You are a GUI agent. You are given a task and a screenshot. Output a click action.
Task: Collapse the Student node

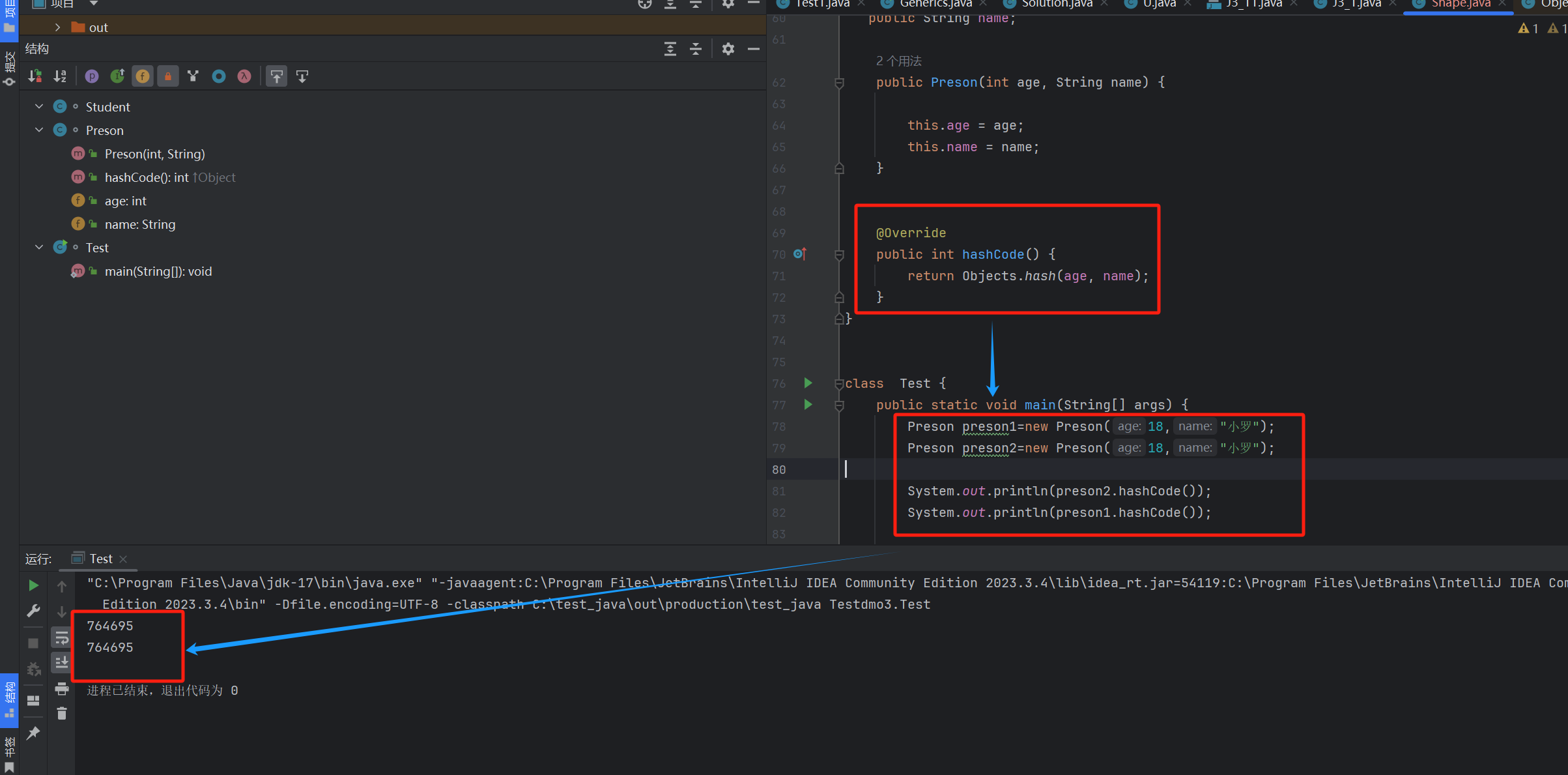pos(39,106)
